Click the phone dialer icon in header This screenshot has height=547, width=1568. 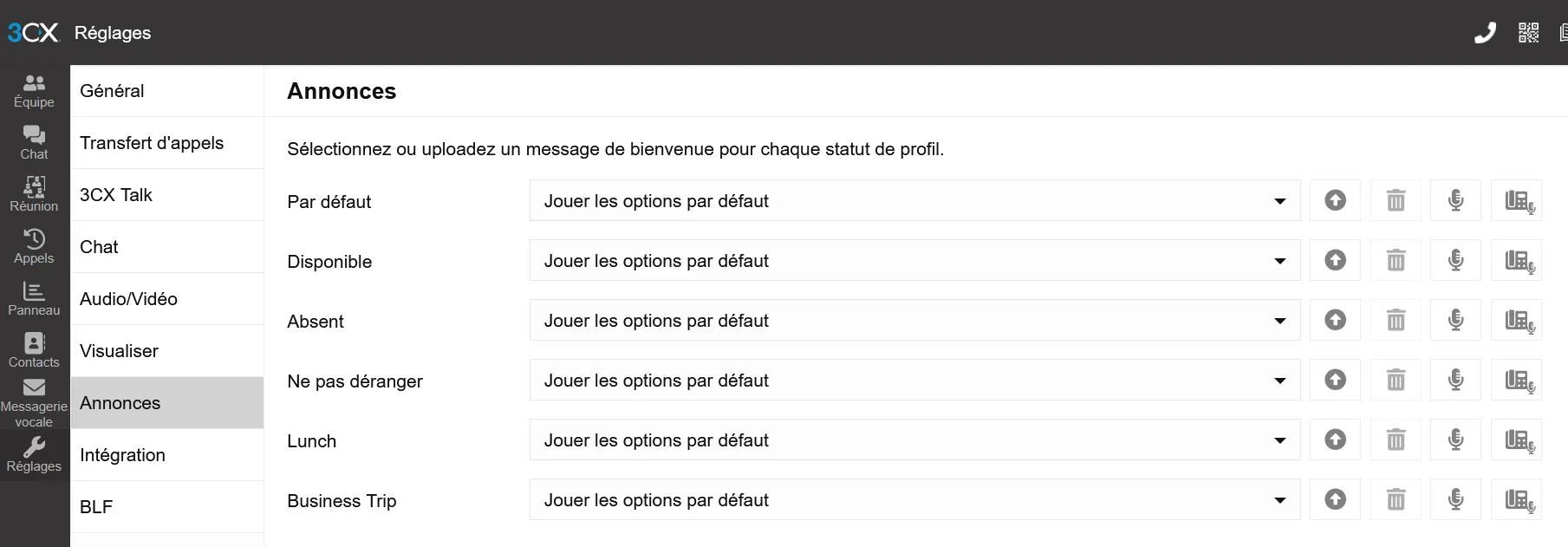1485,33
